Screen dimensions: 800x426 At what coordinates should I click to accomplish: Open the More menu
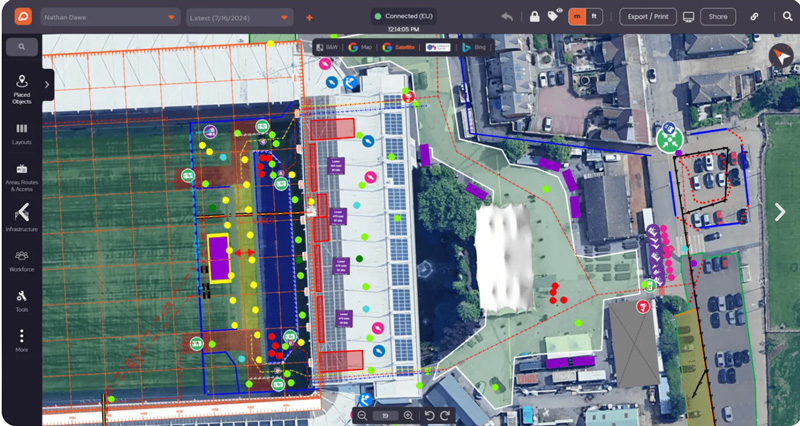coord(22,341)
